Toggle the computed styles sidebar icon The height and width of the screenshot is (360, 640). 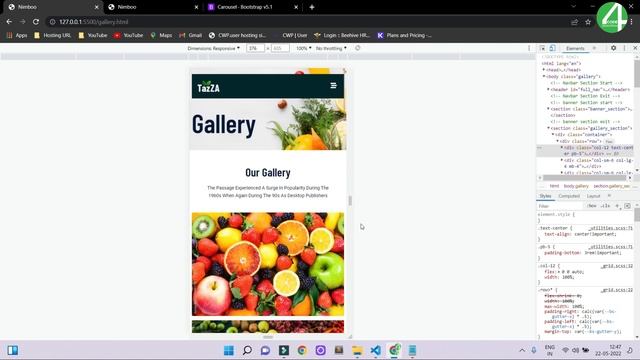pyautogui.click(x=627, y=206)
